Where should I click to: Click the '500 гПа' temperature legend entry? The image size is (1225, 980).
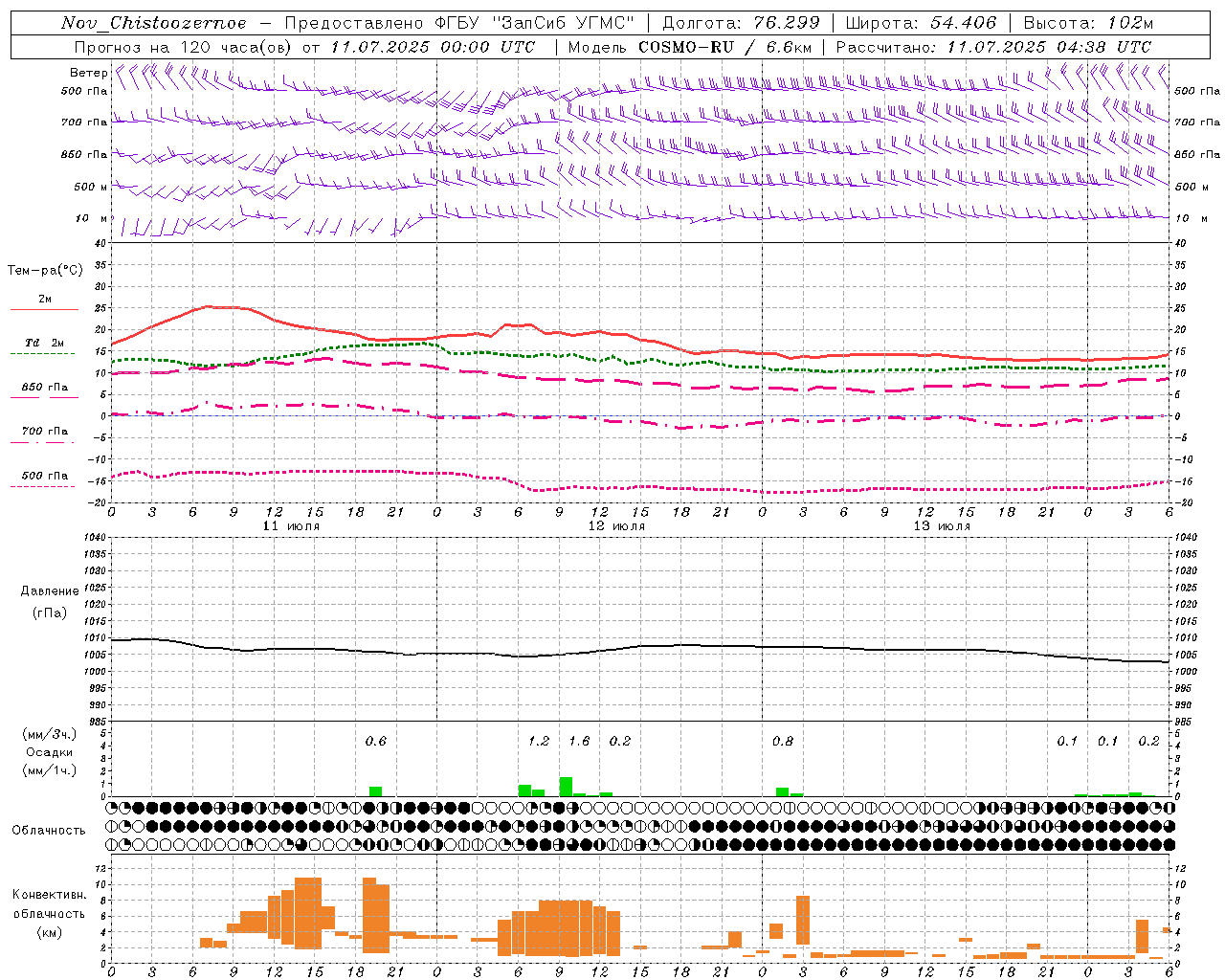coord(45,476)
